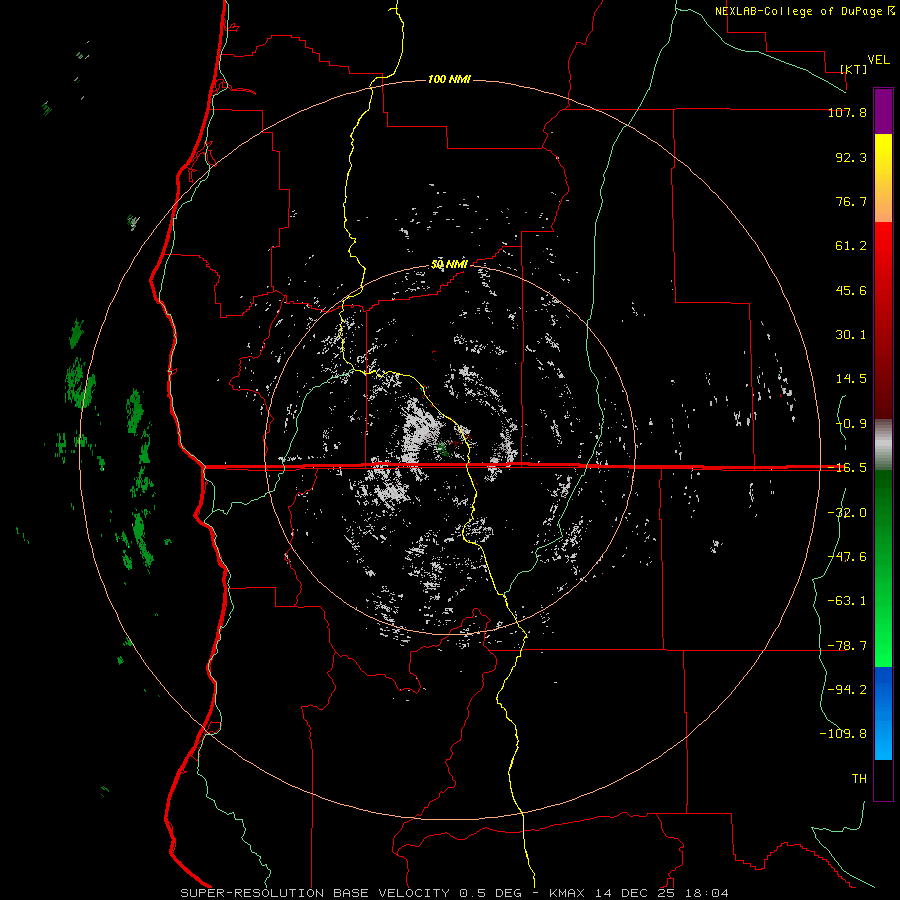Select the 30.1 velocity scale value

click(851, 335)
